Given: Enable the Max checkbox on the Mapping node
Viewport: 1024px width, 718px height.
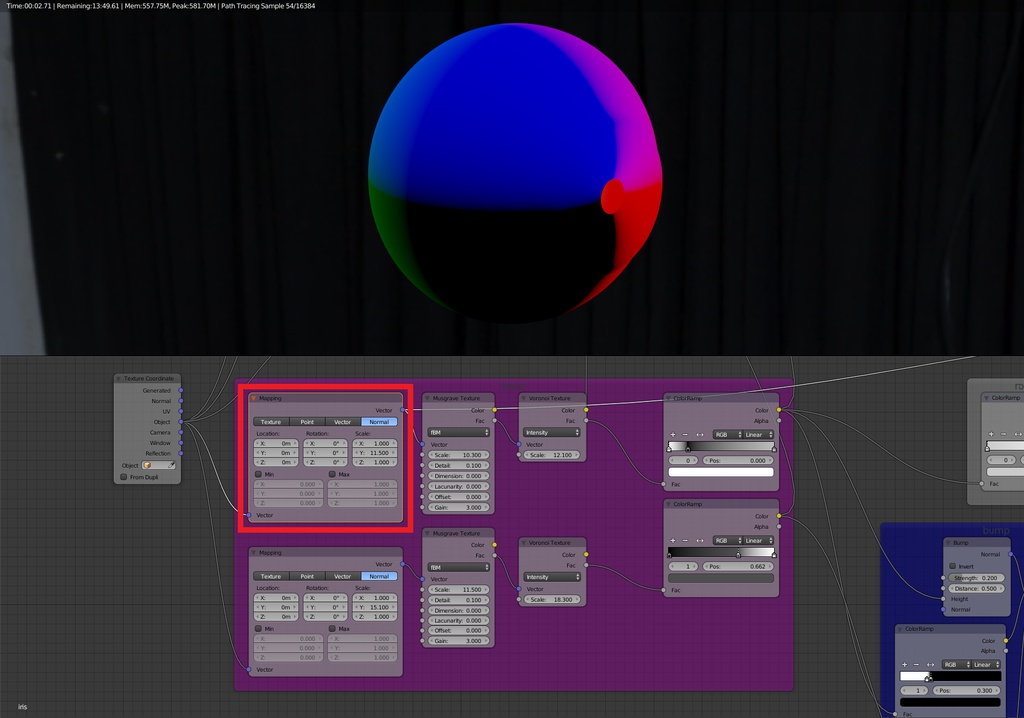Looking at the screenshot, I should (x=331, y=473).
